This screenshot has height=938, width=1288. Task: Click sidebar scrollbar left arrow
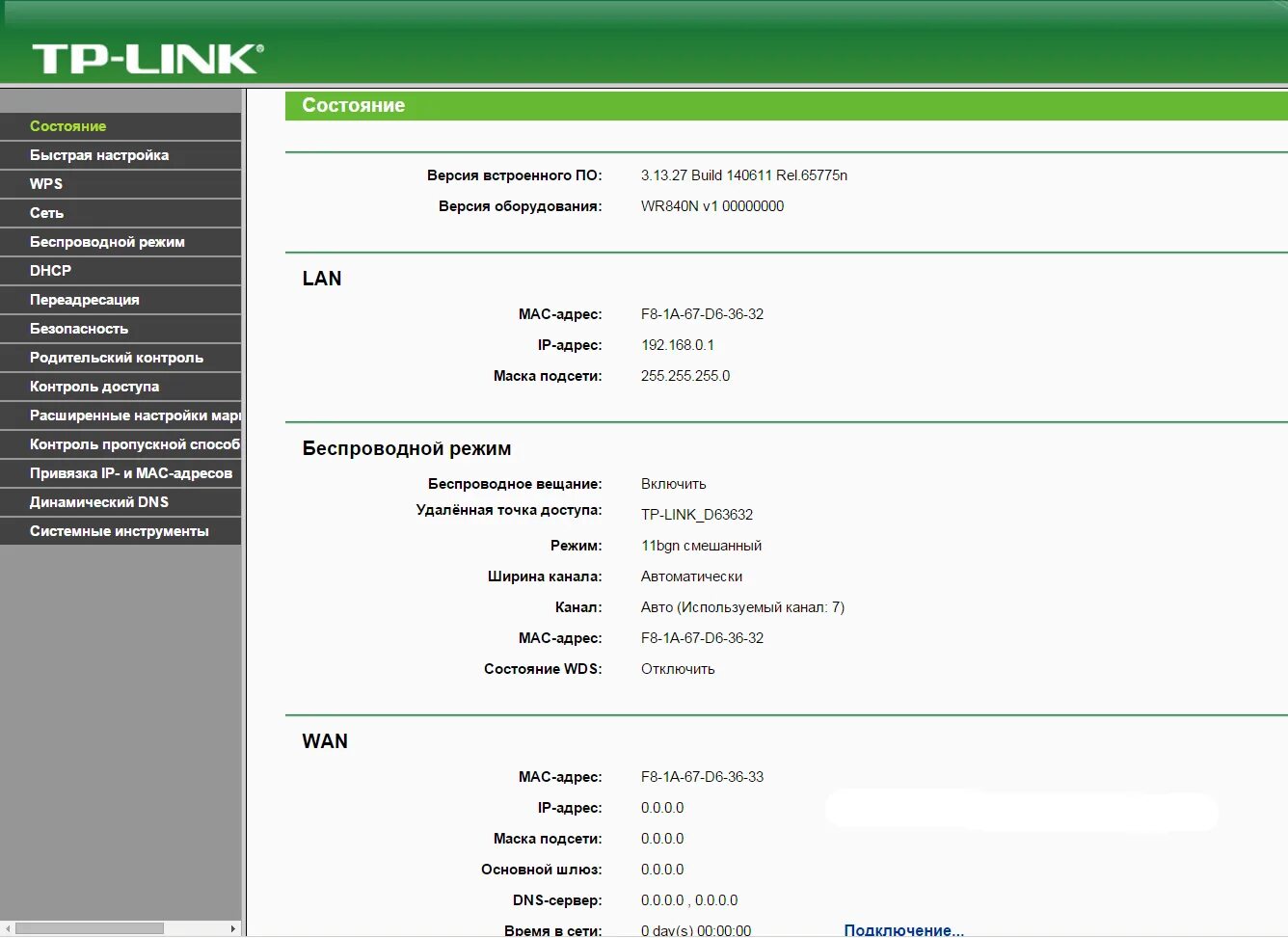tap(8, 928)
